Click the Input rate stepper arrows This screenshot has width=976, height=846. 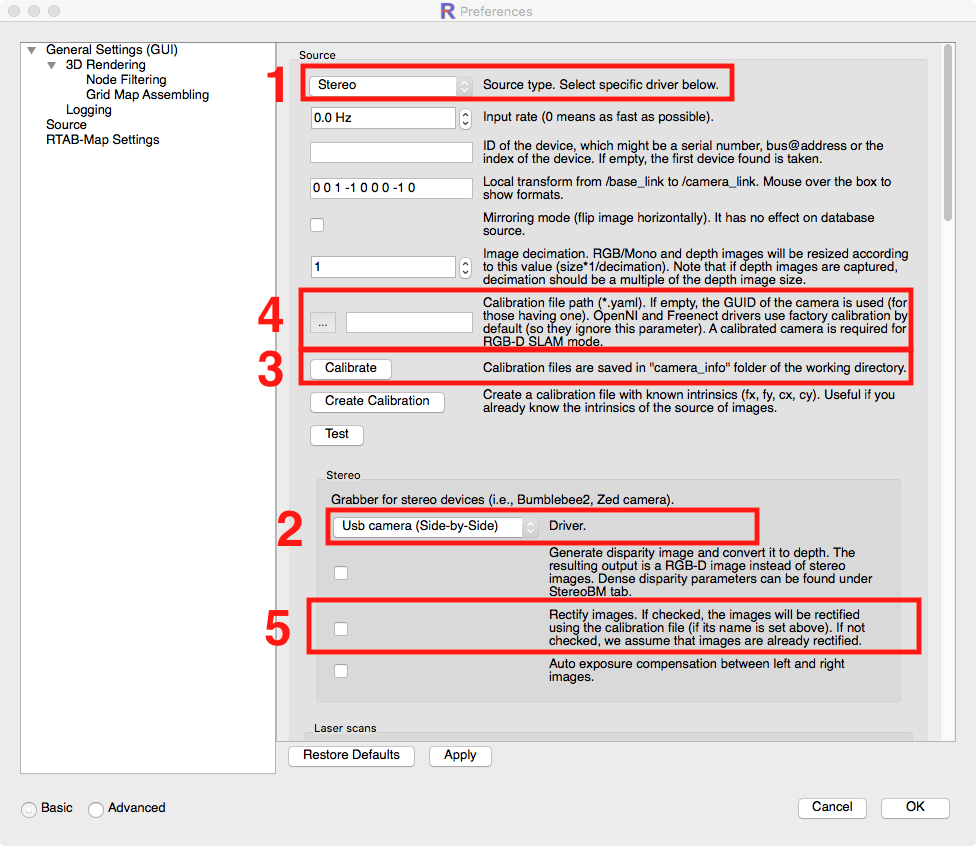tap(465, 118)
